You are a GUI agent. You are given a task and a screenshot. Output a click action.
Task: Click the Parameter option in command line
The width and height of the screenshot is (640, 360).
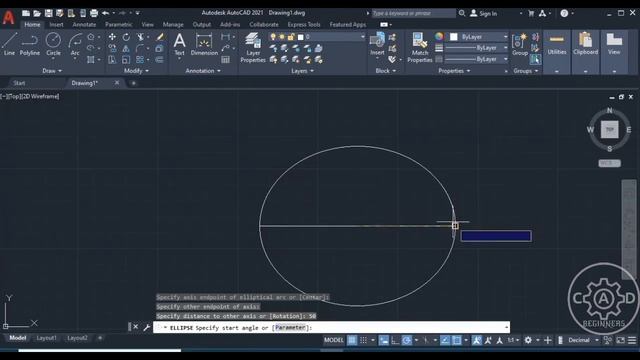tap(290, 327)
